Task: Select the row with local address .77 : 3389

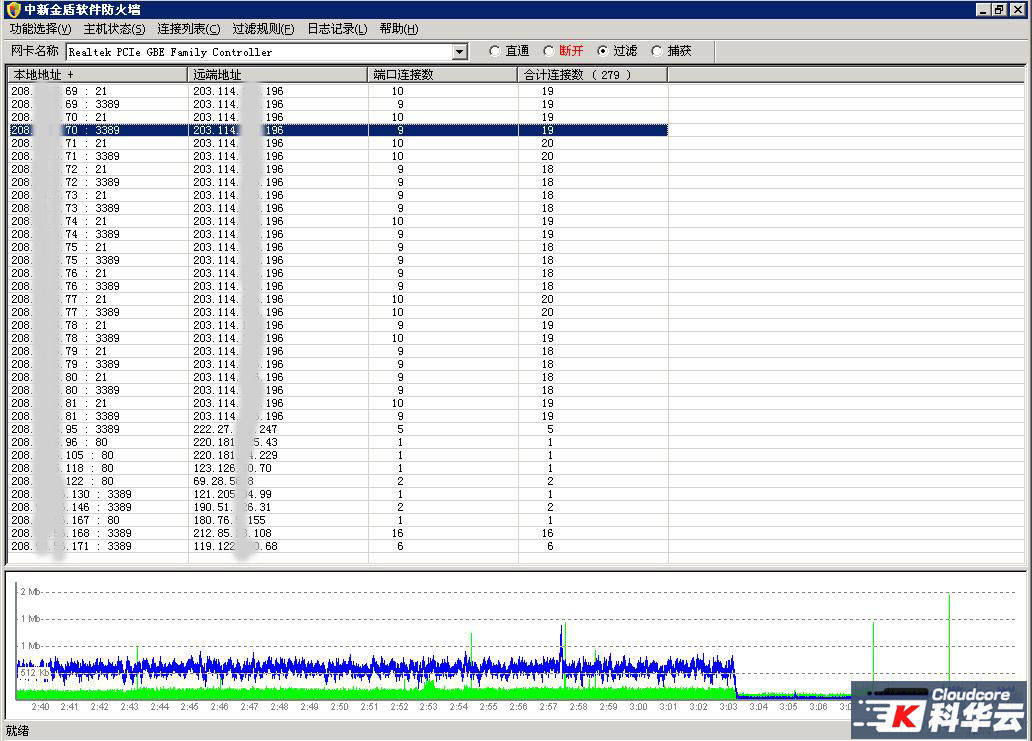Action: point(338,312)
